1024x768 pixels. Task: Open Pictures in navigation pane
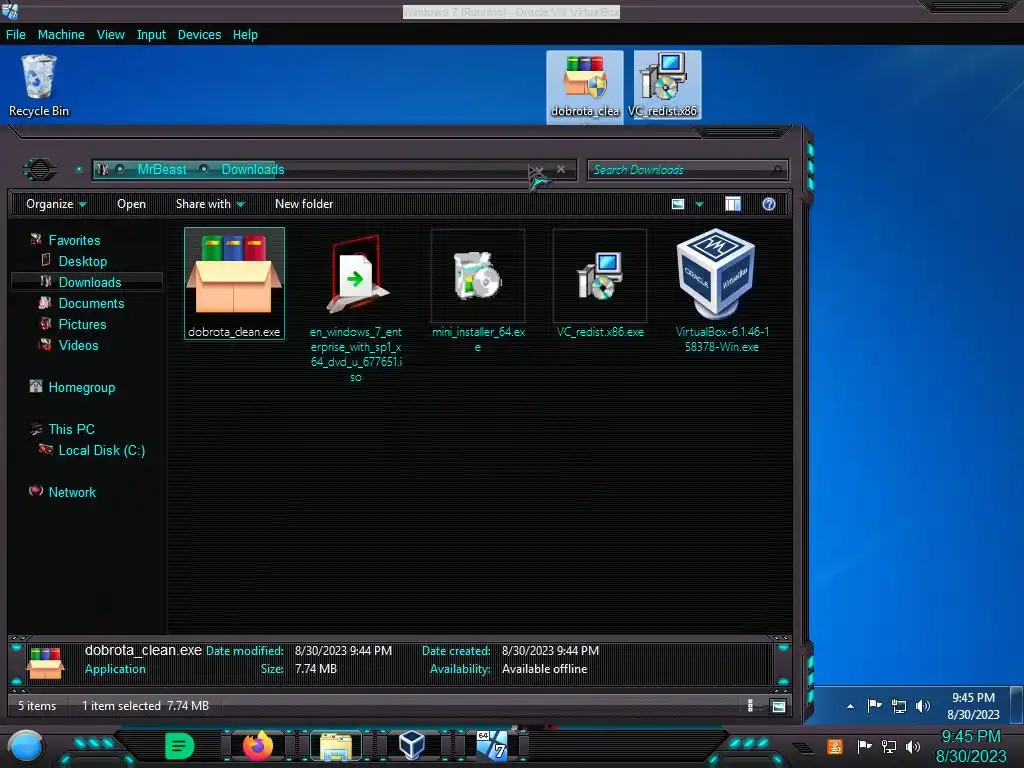point(82,324)
